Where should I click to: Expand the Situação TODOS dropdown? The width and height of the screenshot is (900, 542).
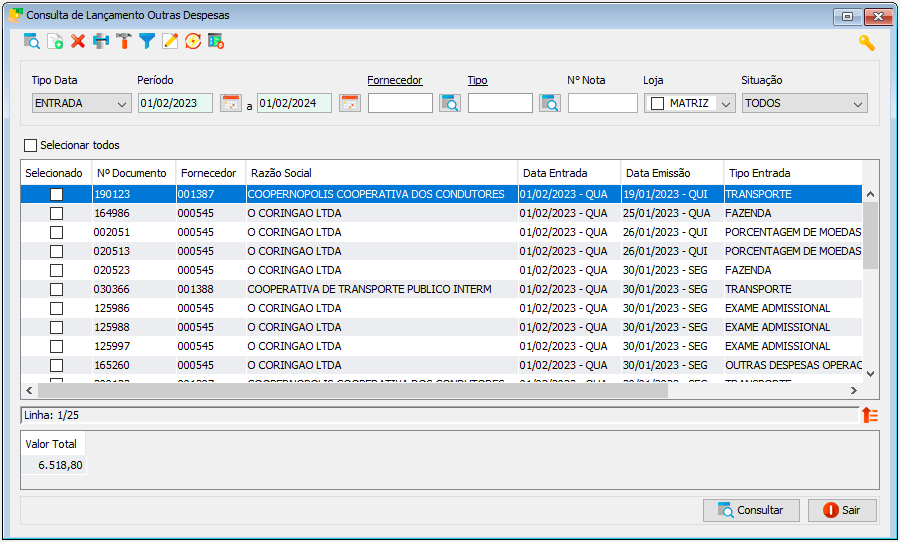pos(804,103)
